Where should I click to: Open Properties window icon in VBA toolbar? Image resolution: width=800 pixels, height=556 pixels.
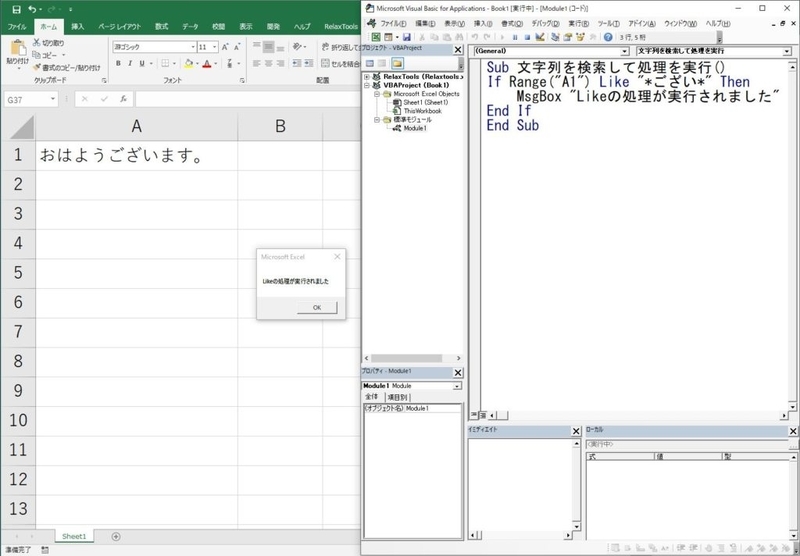(x=567, y=37)
